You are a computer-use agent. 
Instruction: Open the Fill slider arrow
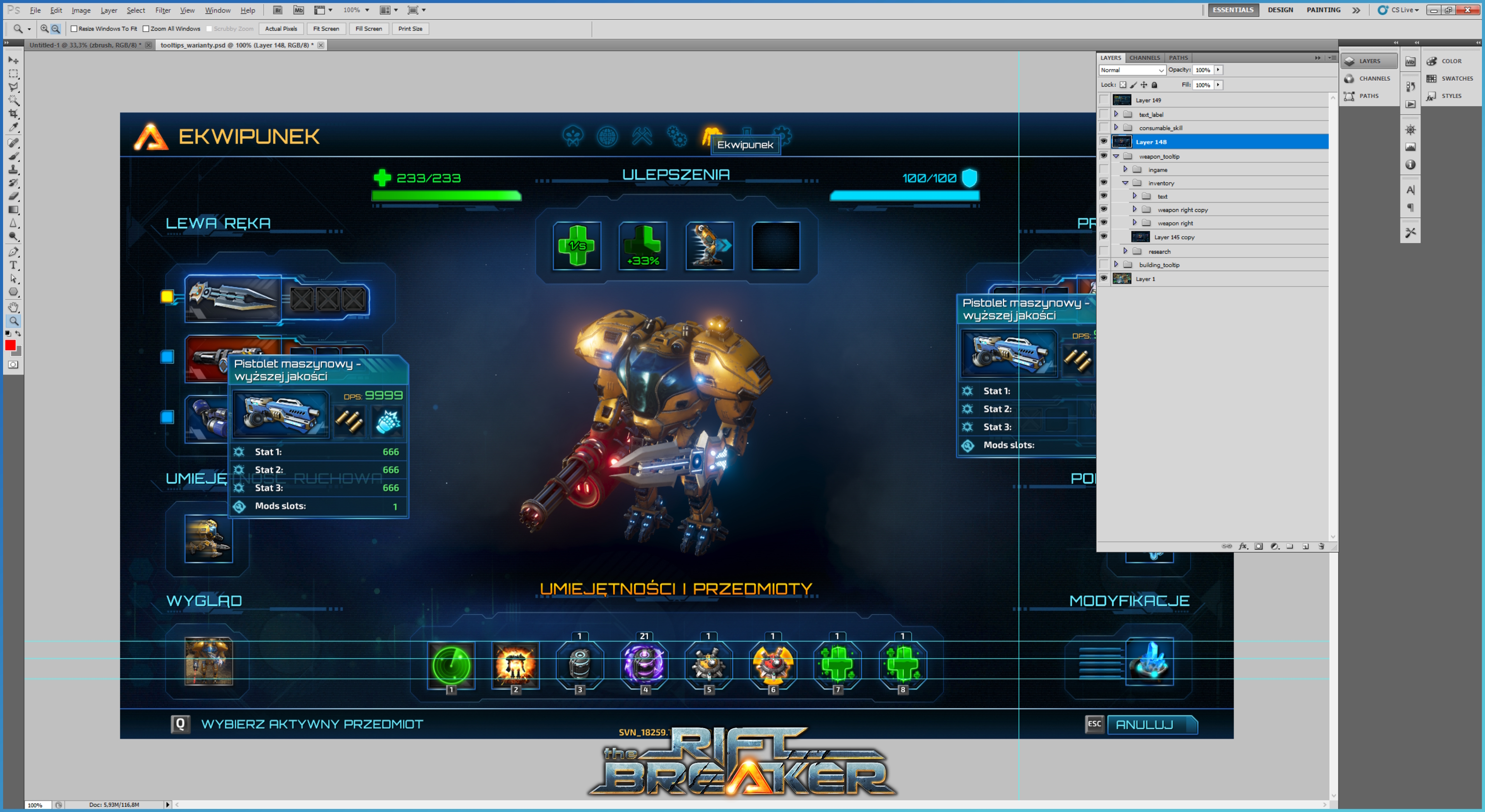coord(1218,85)
